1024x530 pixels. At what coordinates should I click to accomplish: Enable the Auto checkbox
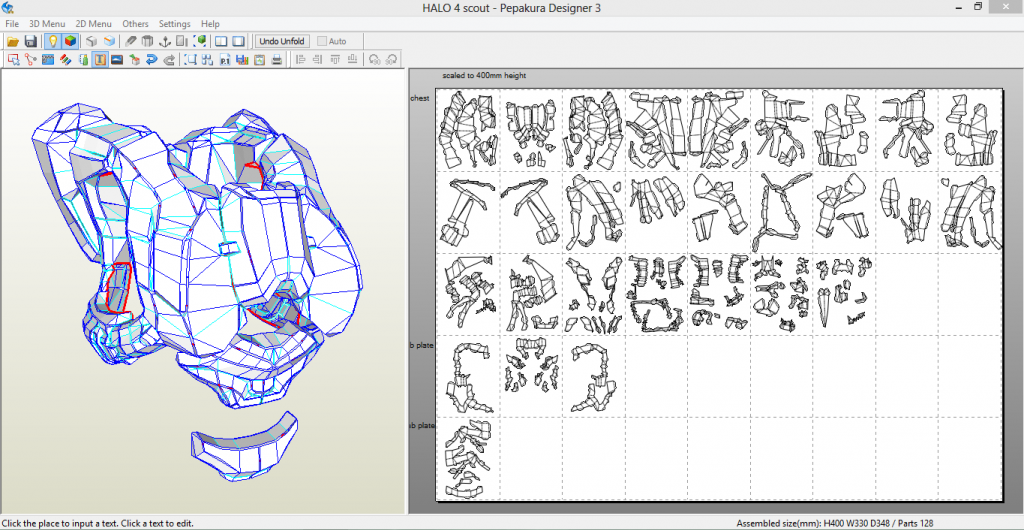(x=322, y=41)
